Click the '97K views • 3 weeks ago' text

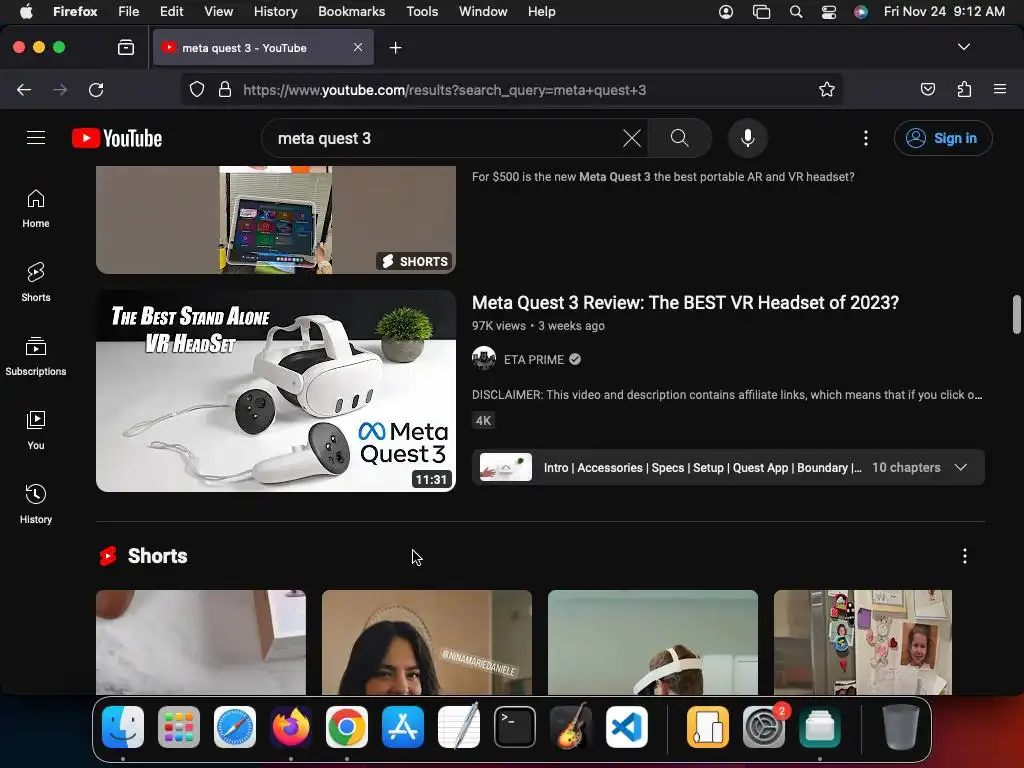(x=538, y=326)
